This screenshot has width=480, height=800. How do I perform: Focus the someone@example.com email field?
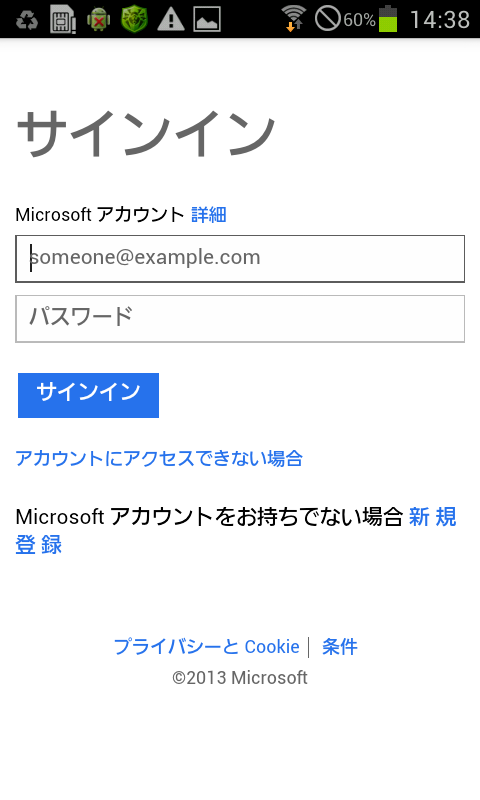tap(240, 259)
